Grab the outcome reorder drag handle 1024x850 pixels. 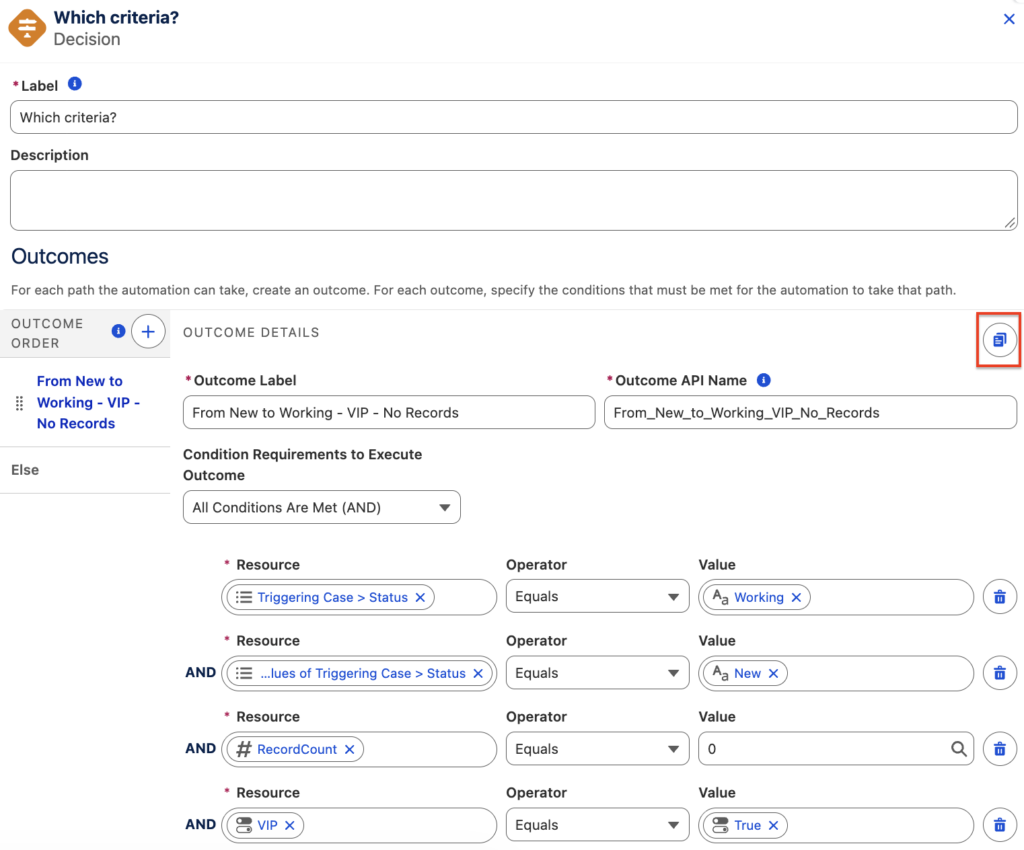pyautogui.click(x=20, y=403)
